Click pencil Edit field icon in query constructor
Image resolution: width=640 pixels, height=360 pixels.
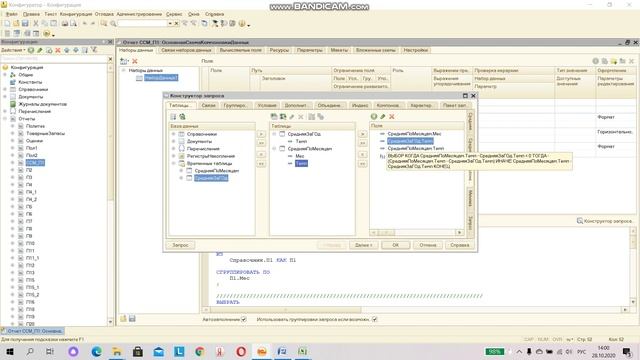tap(382, 117)
